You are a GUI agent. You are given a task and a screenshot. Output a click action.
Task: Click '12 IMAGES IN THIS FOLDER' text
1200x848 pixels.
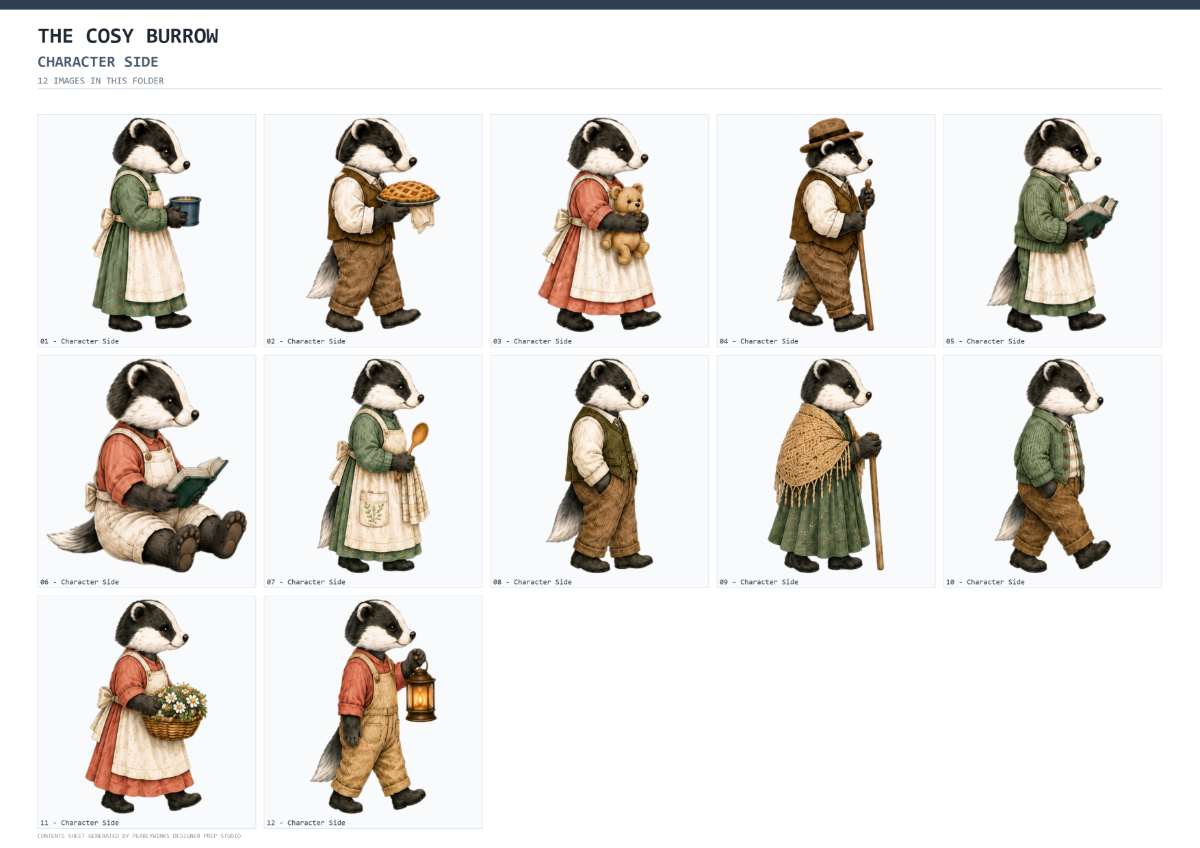(101, 81)
